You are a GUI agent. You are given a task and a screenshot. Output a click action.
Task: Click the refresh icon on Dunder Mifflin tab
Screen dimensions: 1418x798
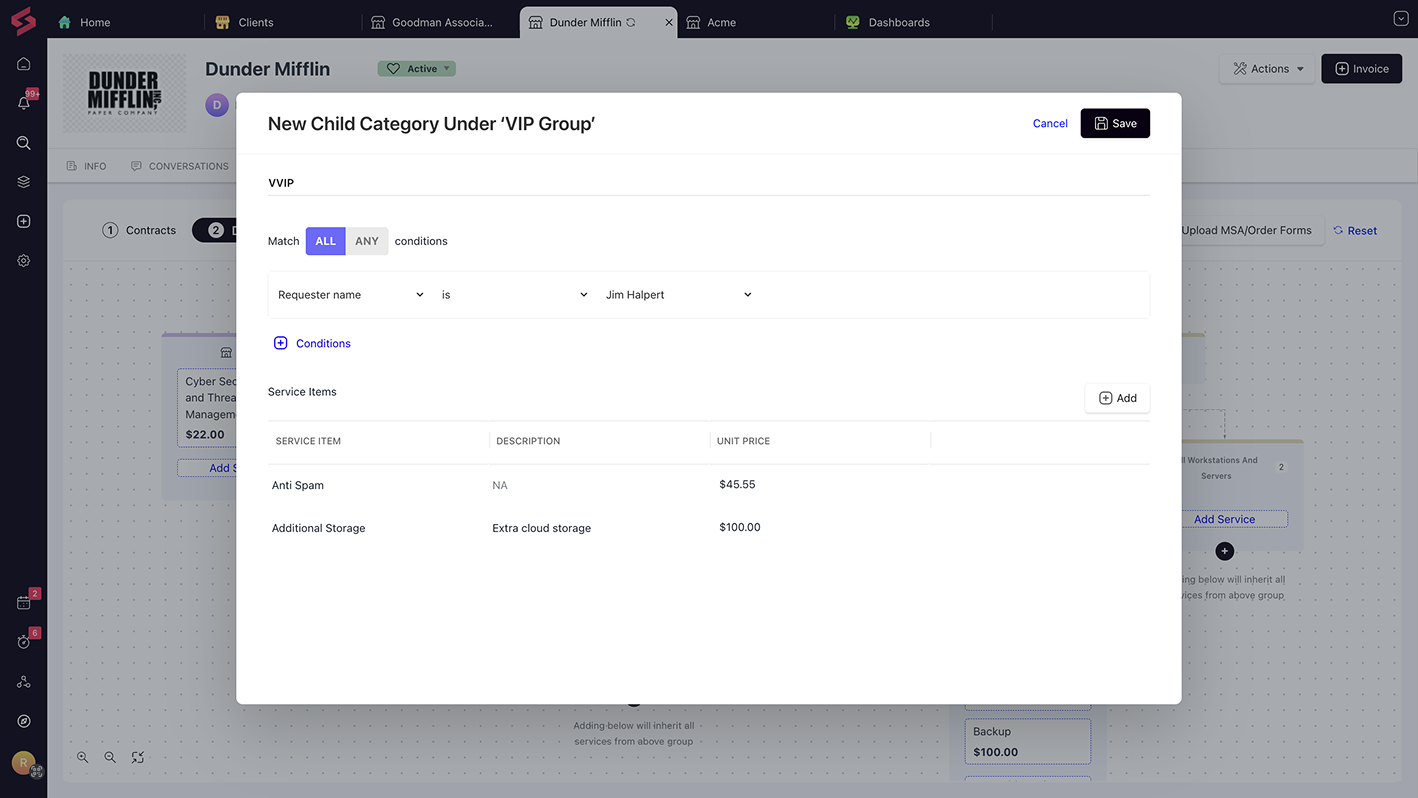point(631,22)
